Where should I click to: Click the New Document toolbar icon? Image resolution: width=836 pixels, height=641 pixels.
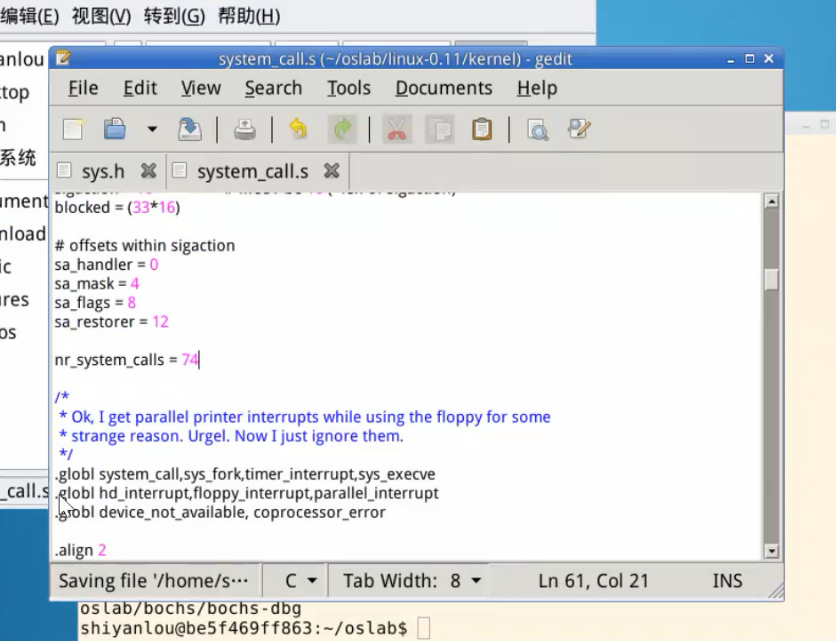coord(74,129)
